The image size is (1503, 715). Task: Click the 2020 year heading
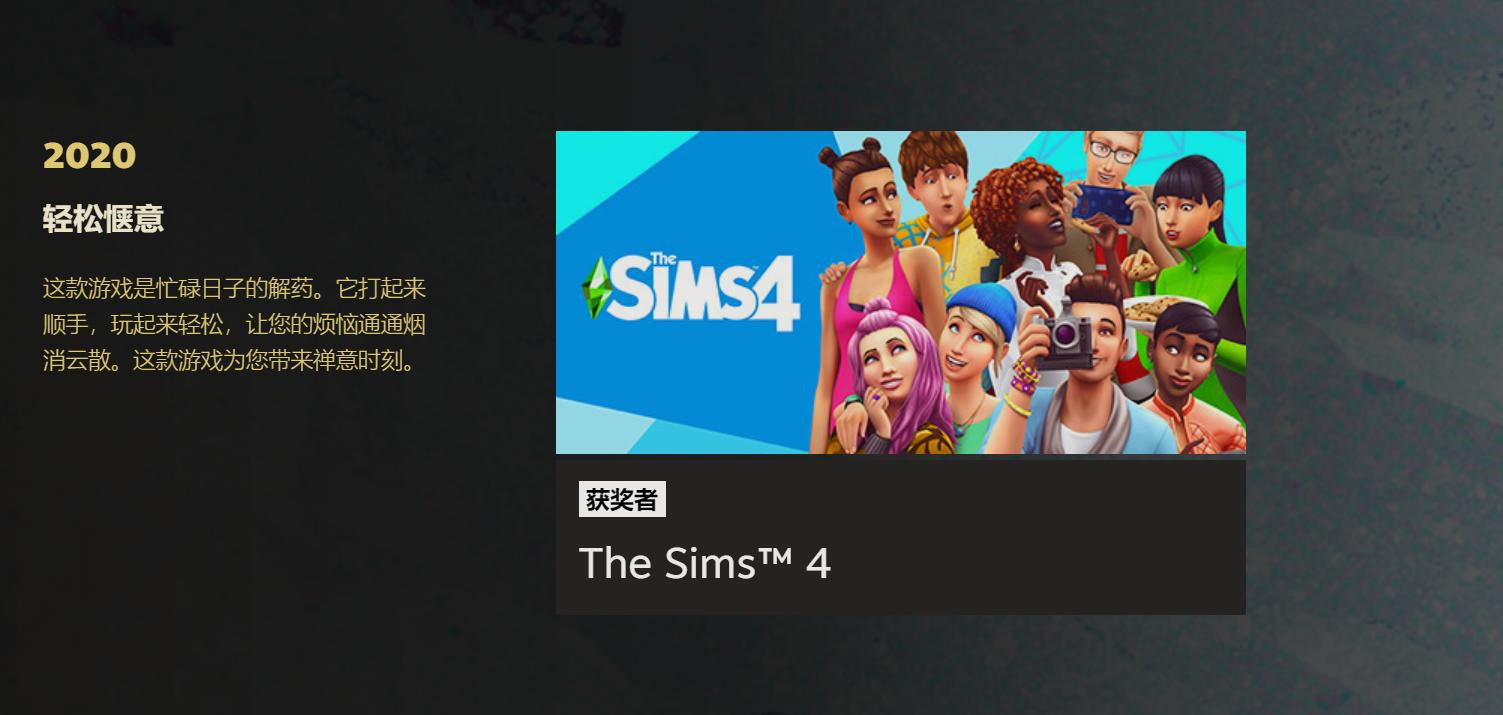point(89,156)
